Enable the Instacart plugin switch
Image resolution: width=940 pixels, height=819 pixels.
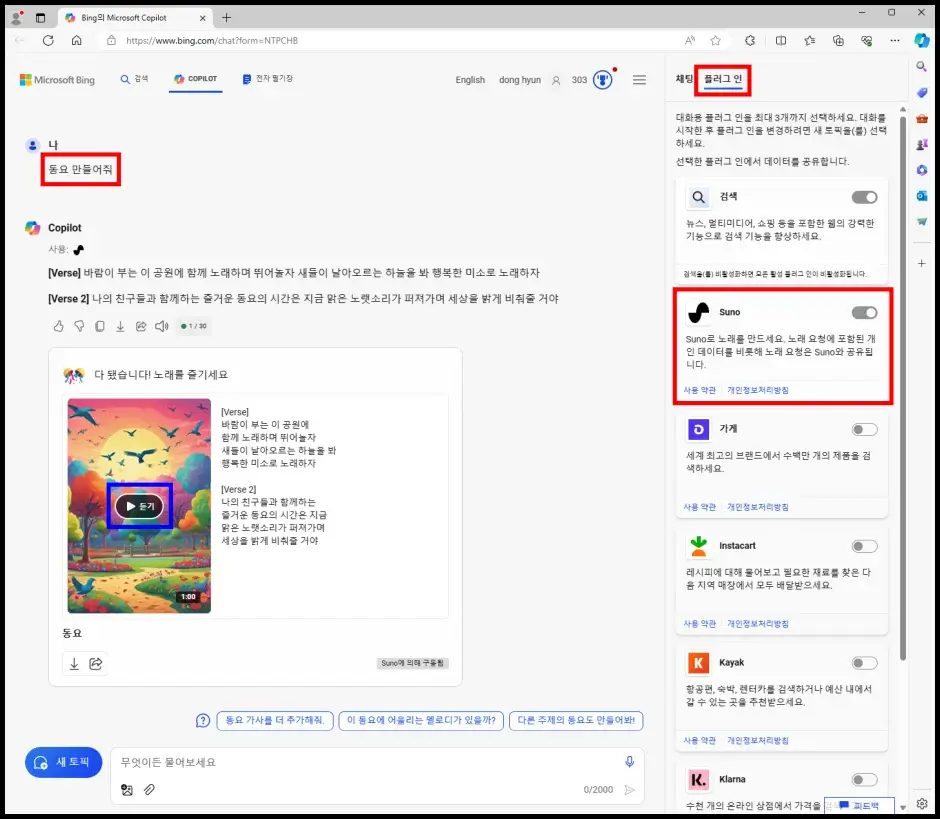864,546
